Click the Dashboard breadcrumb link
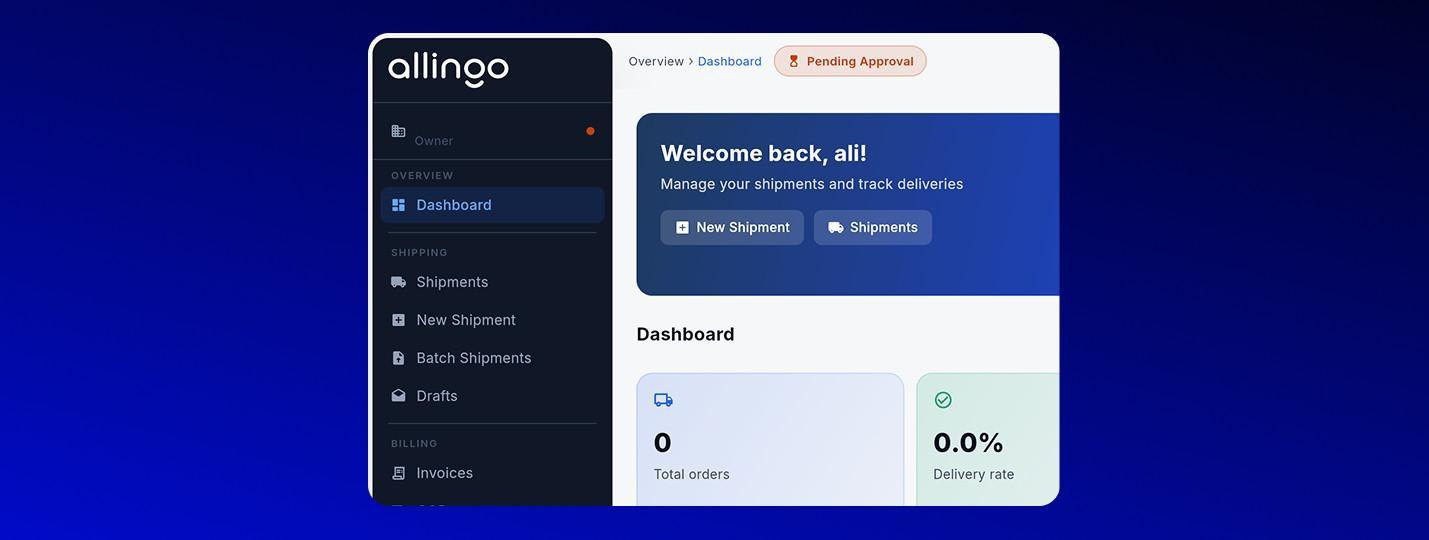Screen dimensions: 1429x540 tap(730, 61)
